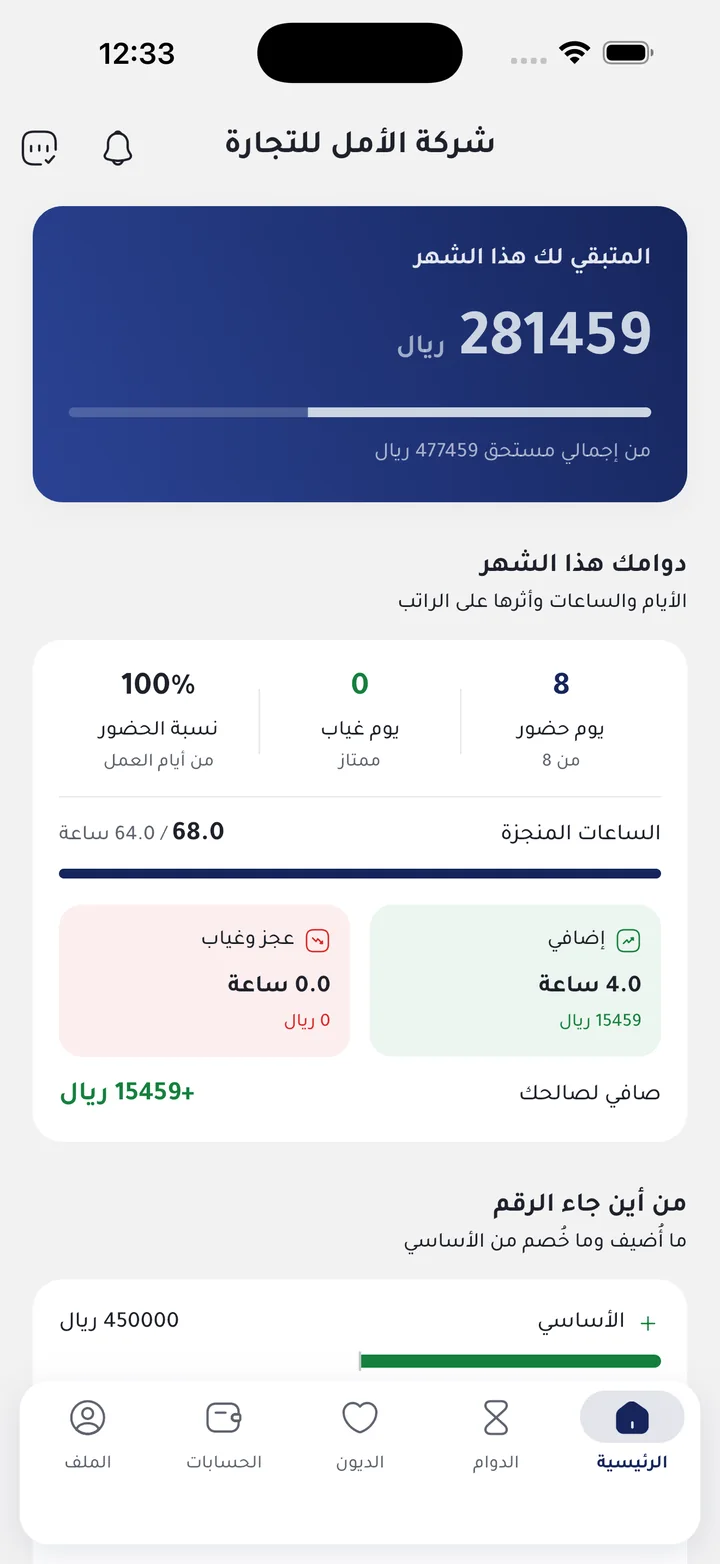The height and width of the screenshot is (1564, 720).
Task: Click the completed hours progress bar
Action: [x=360, y=873]
